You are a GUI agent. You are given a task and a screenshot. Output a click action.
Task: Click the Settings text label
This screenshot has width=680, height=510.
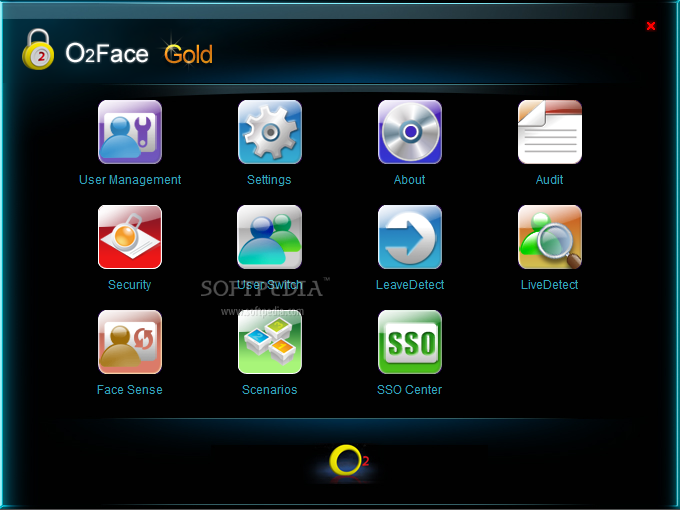pos(269,180)
